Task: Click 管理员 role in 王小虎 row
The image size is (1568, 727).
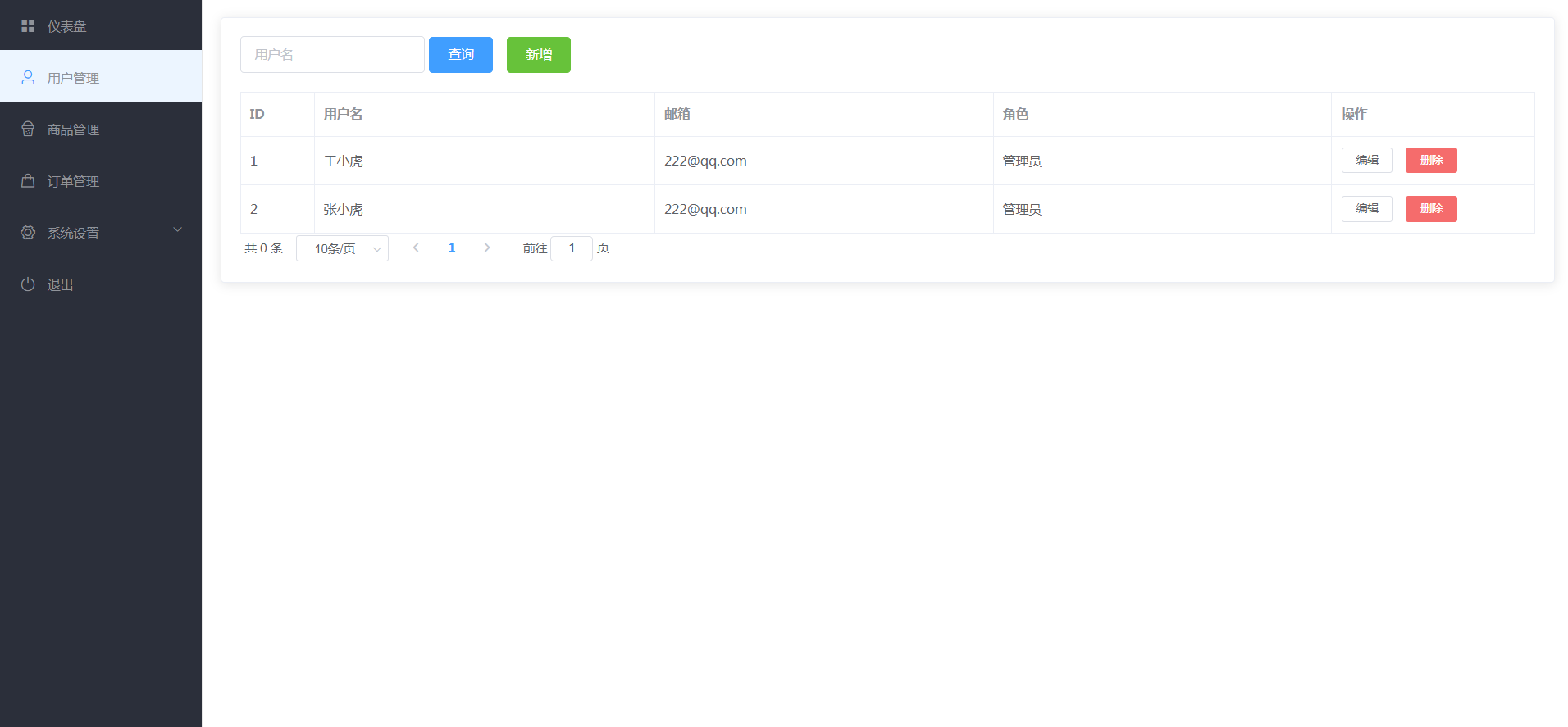Action: pos(1022,161)
